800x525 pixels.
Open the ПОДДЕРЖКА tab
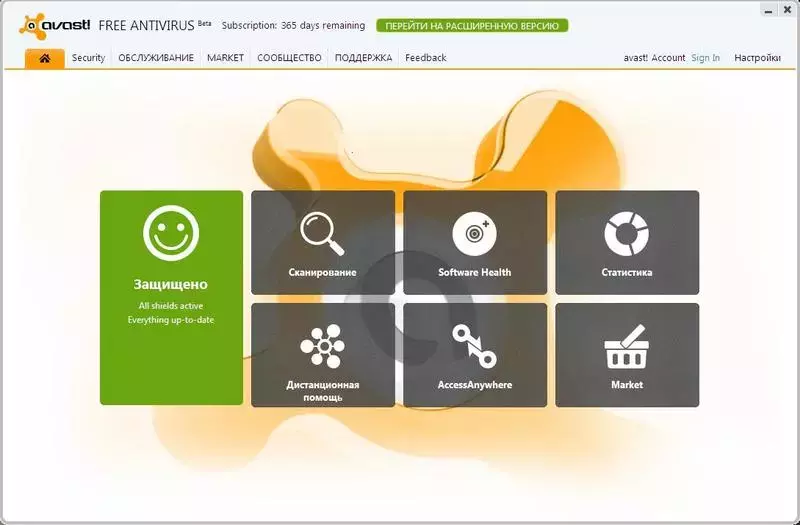click(x=363, y=58)
